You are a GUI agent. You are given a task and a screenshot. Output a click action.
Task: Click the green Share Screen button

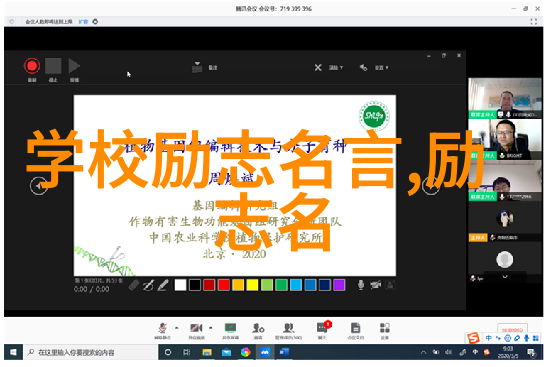[x=230, y=331]
